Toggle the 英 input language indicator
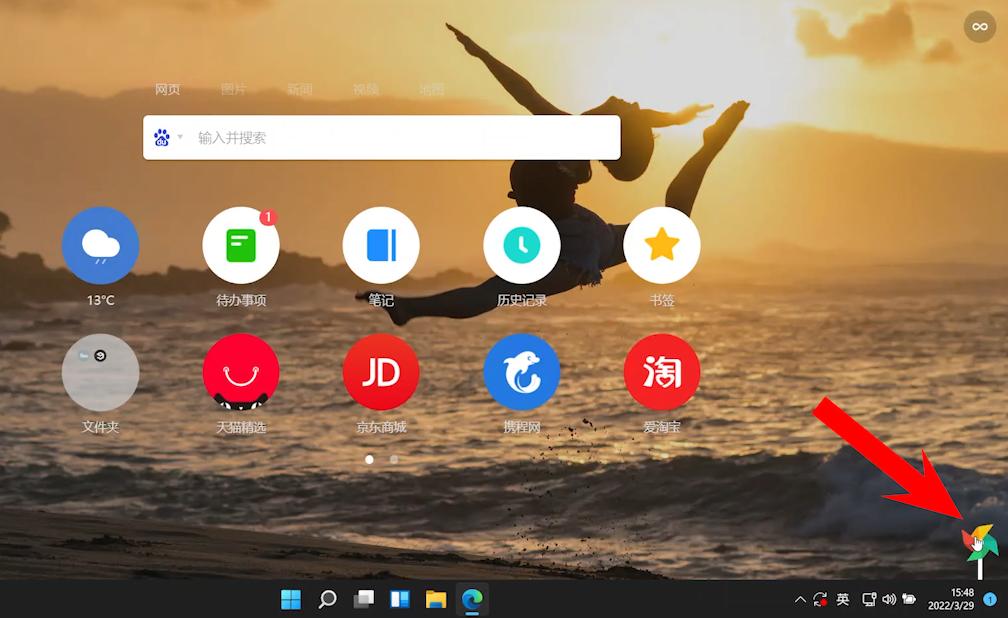The image size is (1008, 618). (843, 600)
